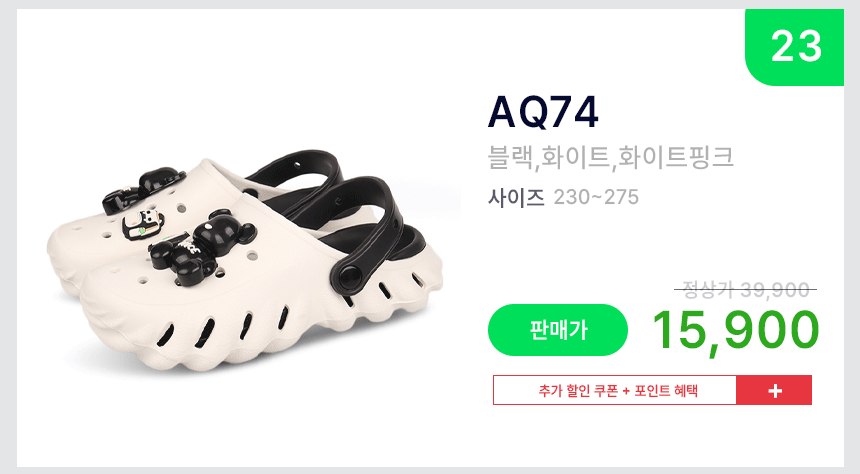Image resolution: width=860 pixels, height=474 pixels.
Task: Open the AQ74 product title
Action: [543, 112]
